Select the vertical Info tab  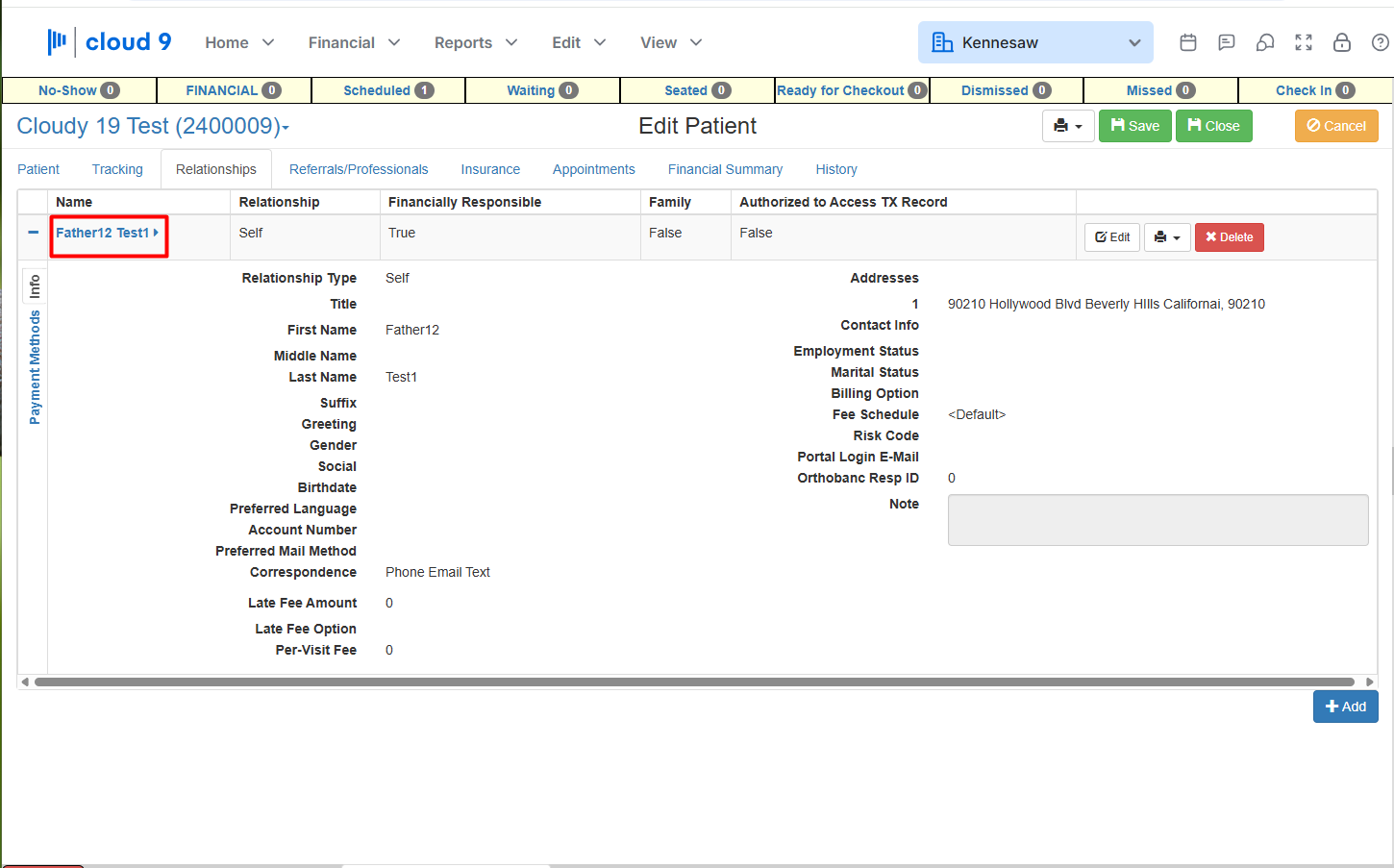(35, 286)
